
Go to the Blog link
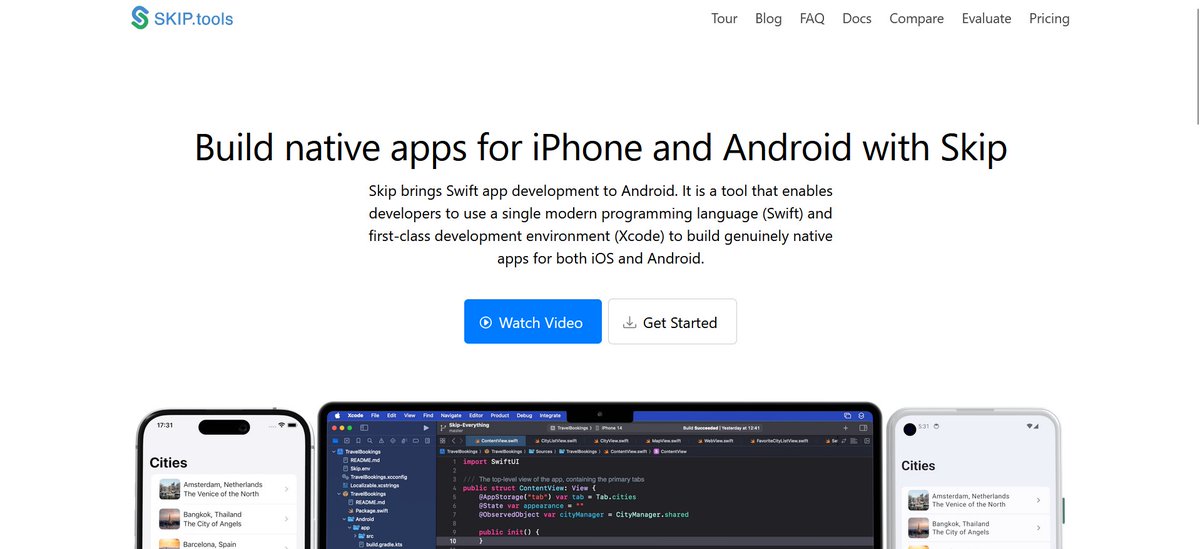tap(768, 18)
